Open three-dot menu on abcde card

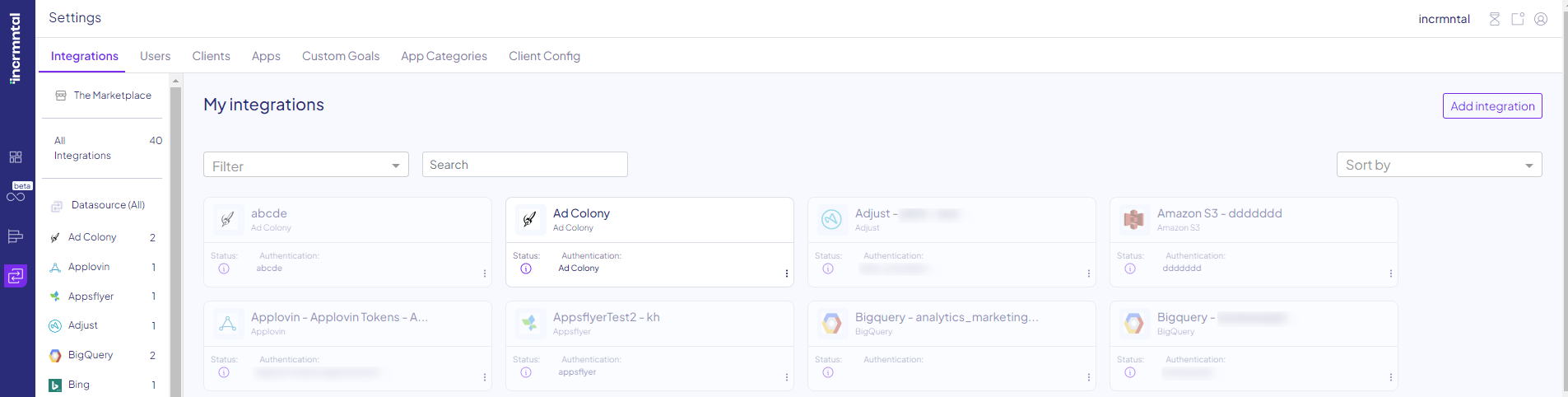coord(484,273)
